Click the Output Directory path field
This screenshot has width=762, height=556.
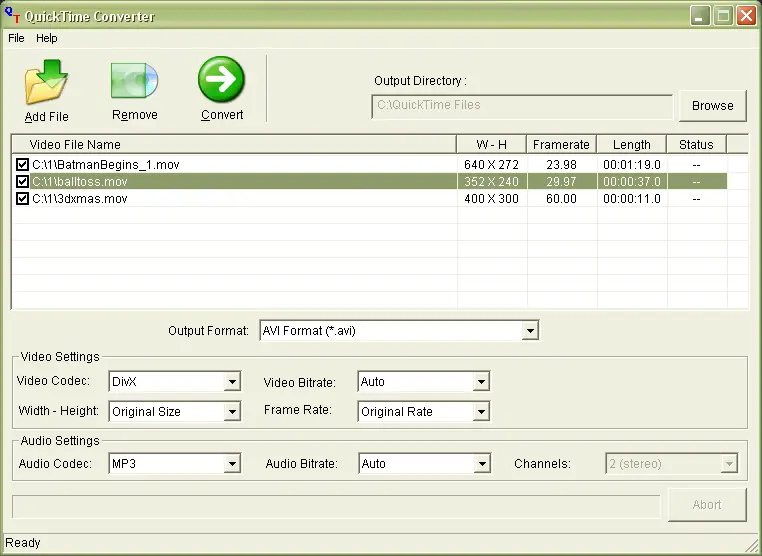[x=521, y=105]
